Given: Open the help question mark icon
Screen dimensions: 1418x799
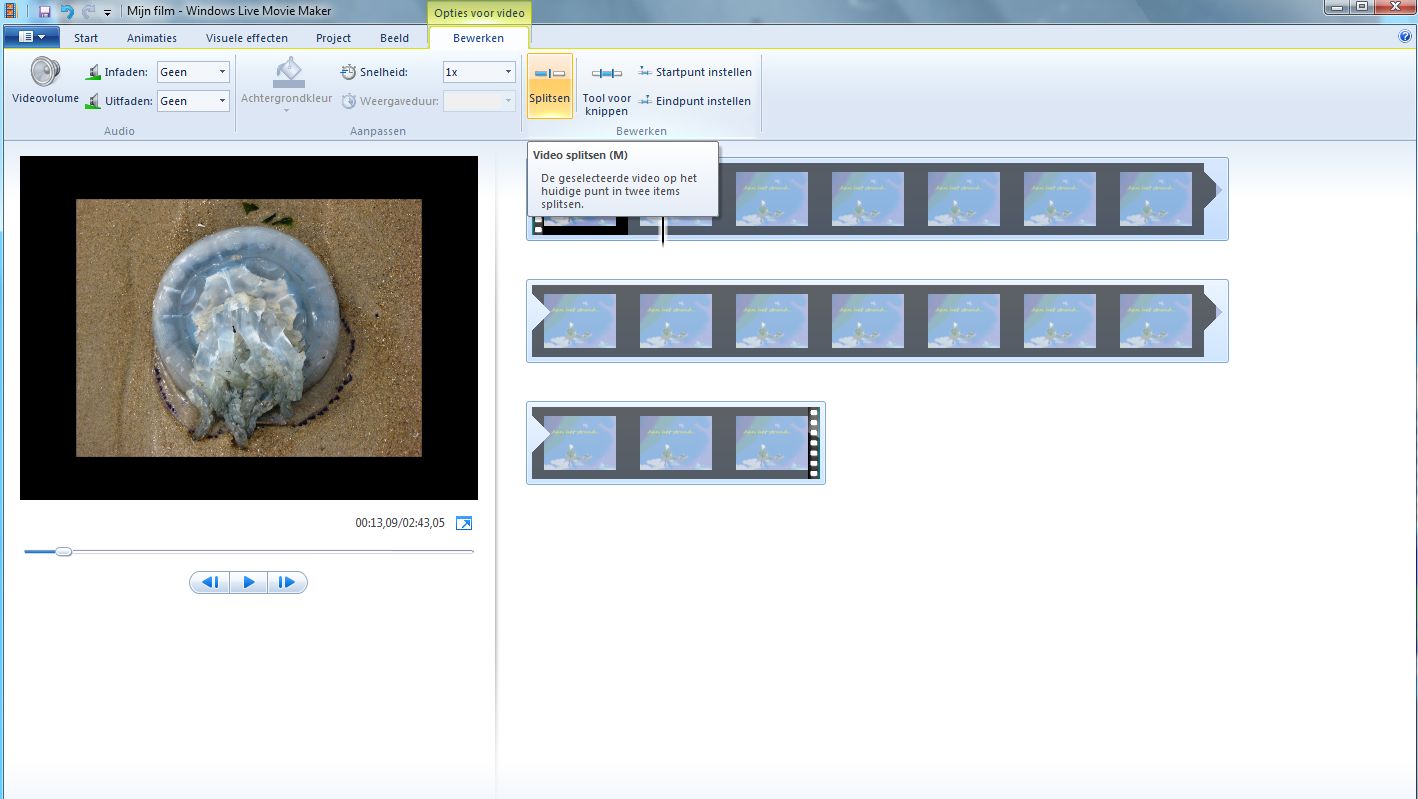Looking at the screenshot, I should click(x=1405, y=37).
